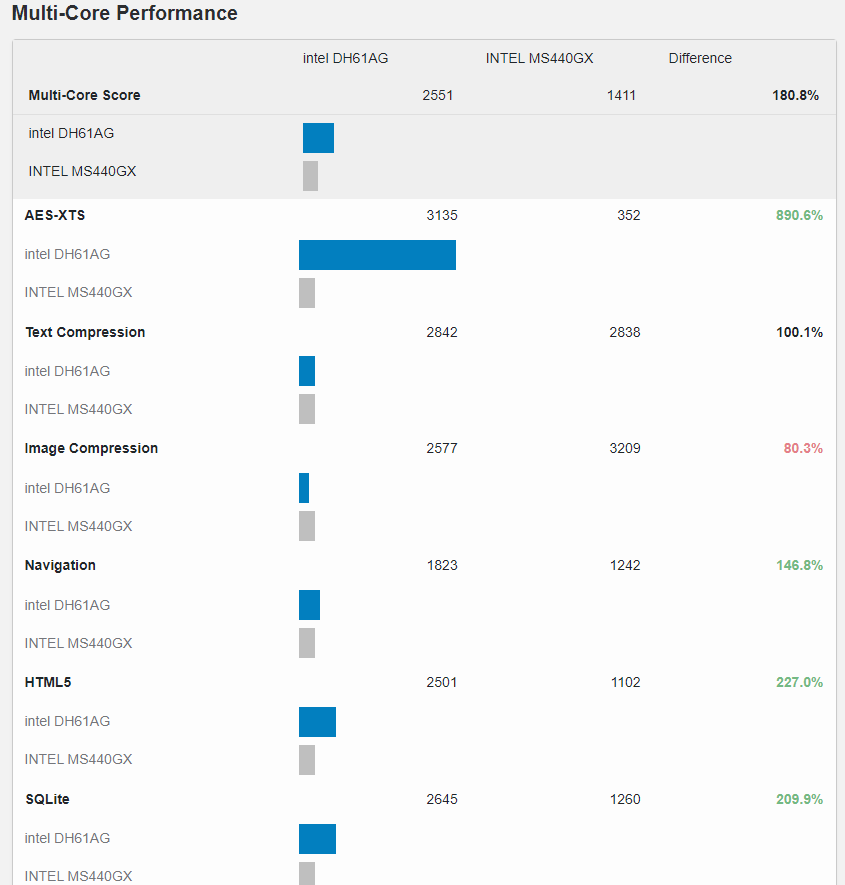This screenshot has width=845, height=885.
Task: Click the Text Compression benchmark label
Action: 85,332
